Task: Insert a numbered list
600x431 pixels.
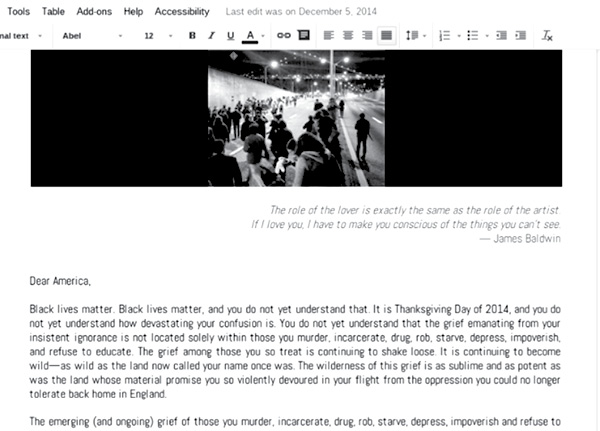Action: coord(445,36)
